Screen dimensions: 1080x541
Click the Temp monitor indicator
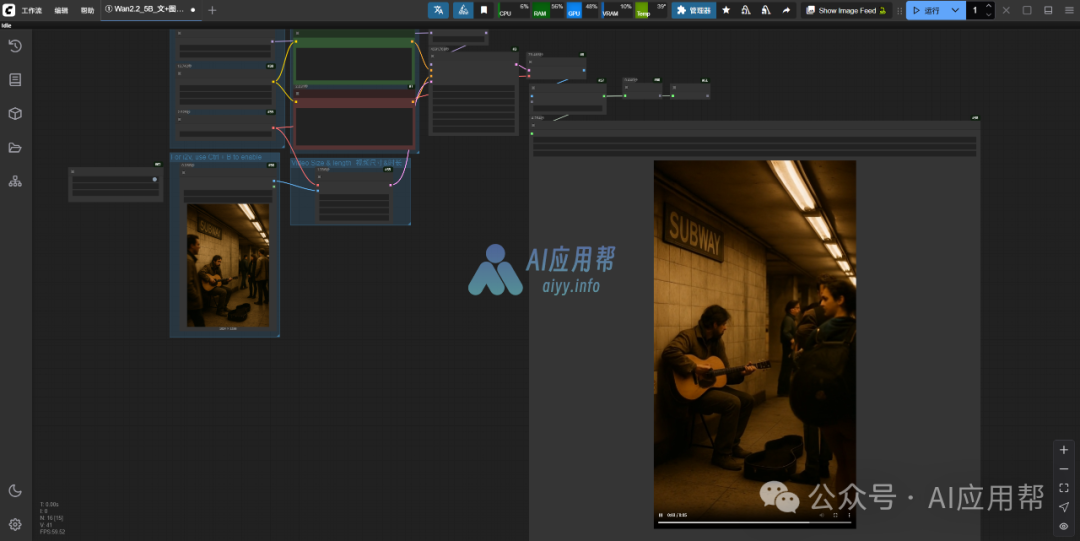click(x=651, y=10)
